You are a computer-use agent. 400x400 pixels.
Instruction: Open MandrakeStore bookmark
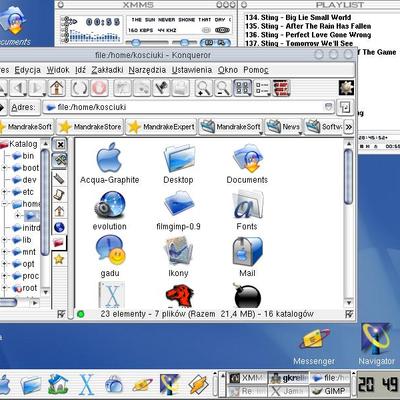click(90, 127)
